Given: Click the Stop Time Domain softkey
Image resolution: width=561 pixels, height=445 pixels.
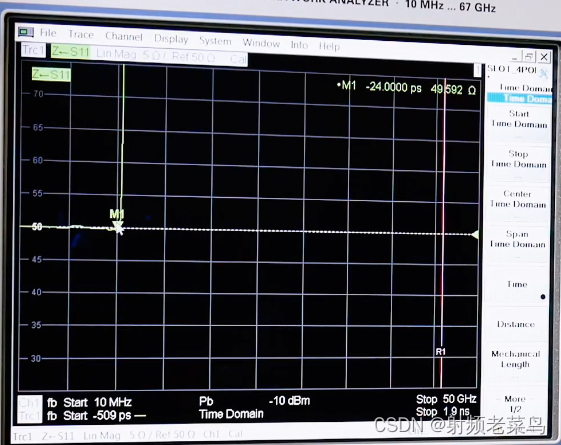Looking at the screenshot, I should click(x=518, y=163).
